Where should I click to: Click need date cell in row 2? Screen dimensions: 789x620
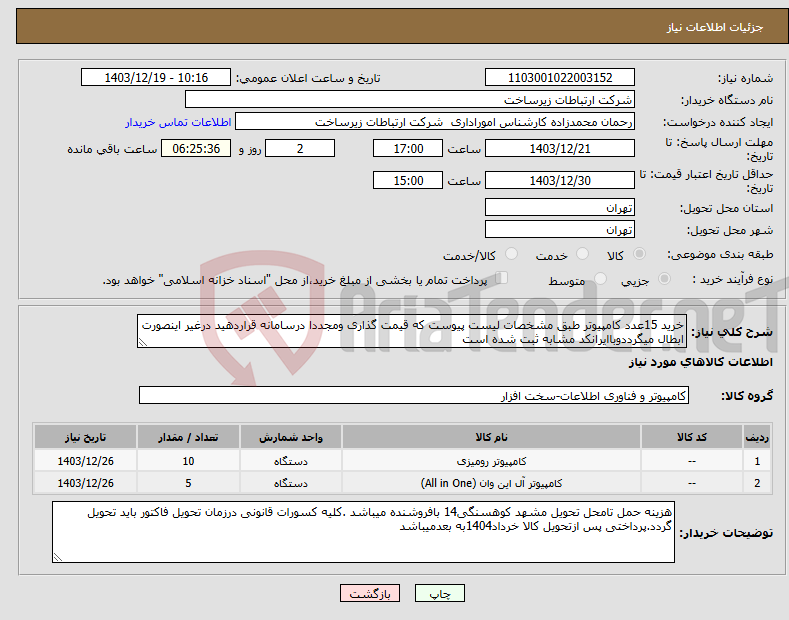pyautogui.click(x=86, y=483)
